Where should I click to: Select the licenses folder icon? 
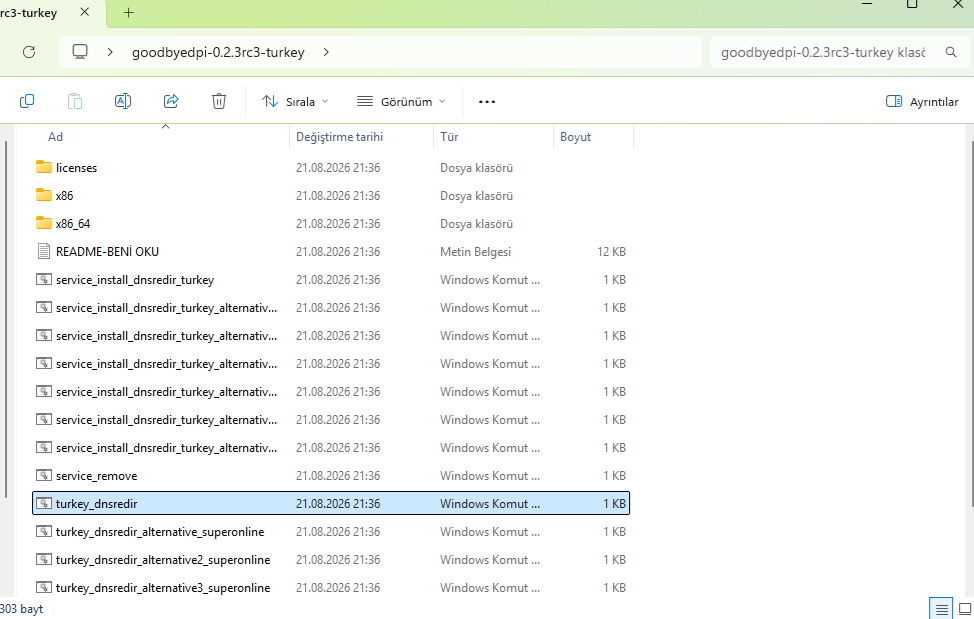43,167
